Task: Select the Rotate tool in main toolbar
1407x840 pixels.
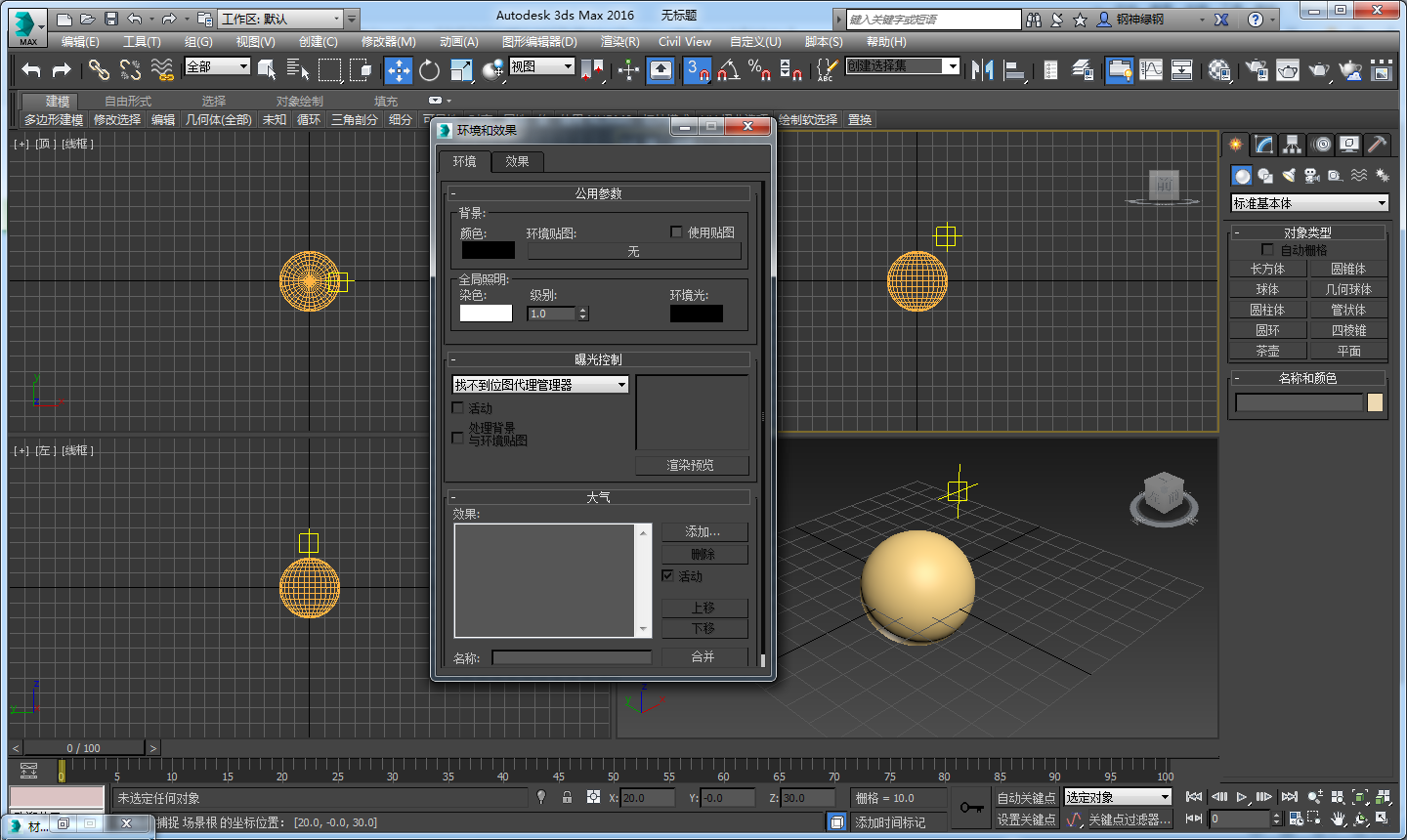Action: 429,69
